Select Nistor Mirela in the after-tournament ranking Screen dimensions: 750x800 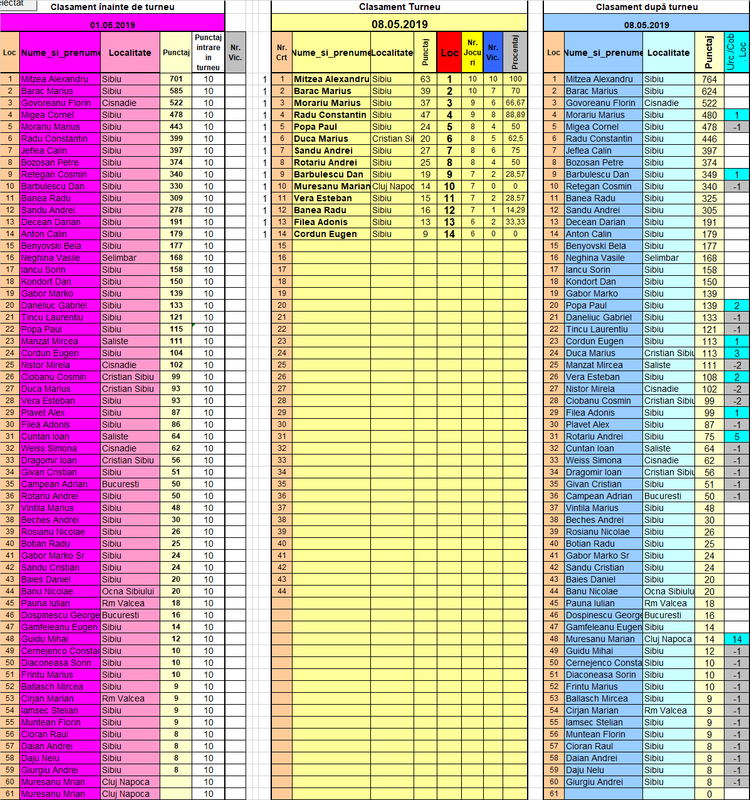click(x=603, y=389)
